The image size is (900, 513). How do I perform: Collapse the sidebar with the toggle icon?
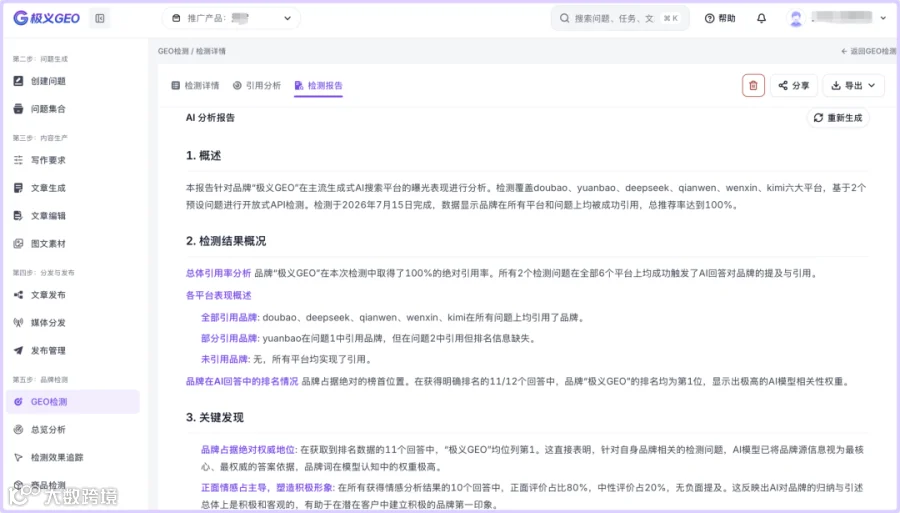pos(100,18)
